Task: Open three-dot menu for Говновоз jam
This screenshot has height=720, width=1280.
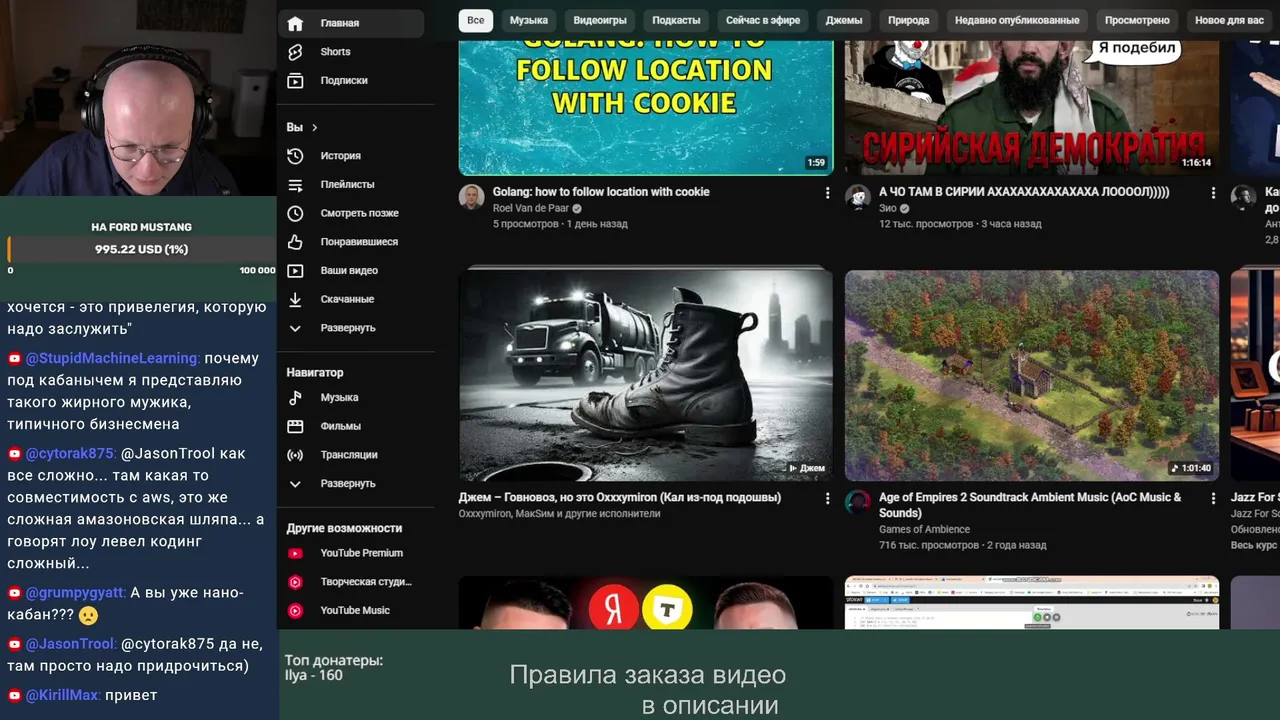Action: pos(827,498)
